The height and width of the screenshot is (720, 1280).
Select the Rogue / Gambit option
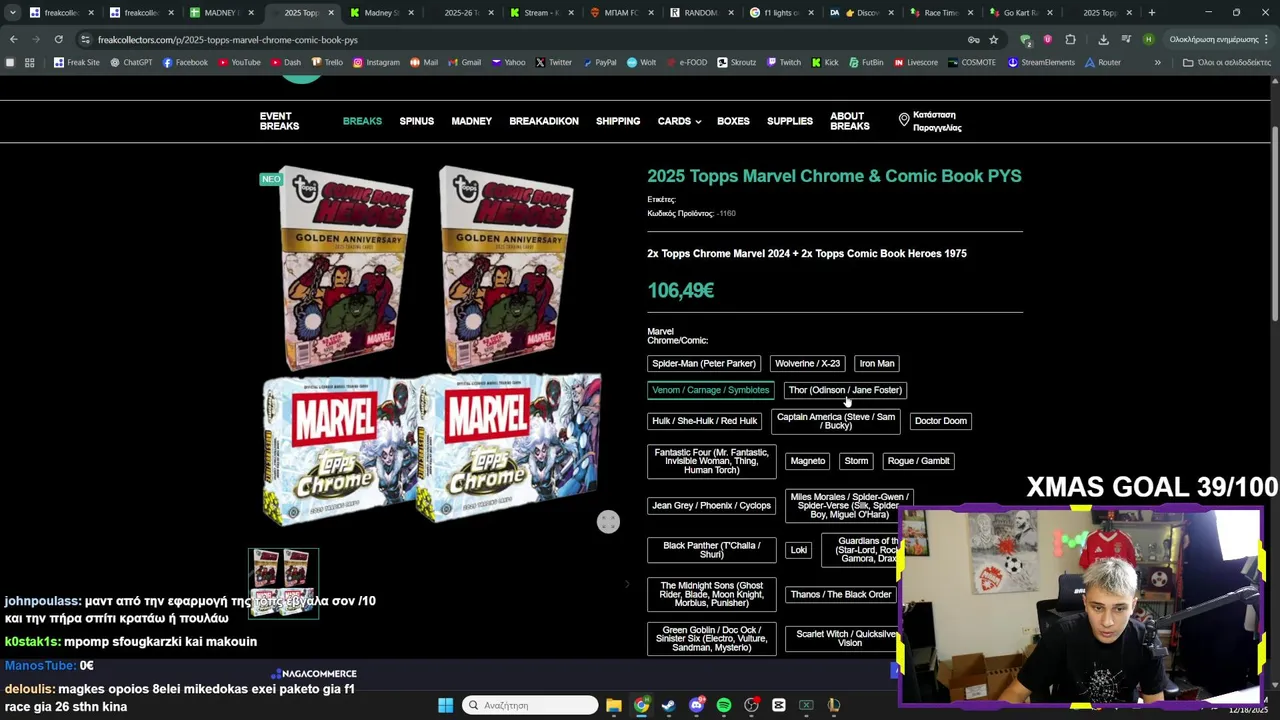pyautogui.click(x=919, y=461)
